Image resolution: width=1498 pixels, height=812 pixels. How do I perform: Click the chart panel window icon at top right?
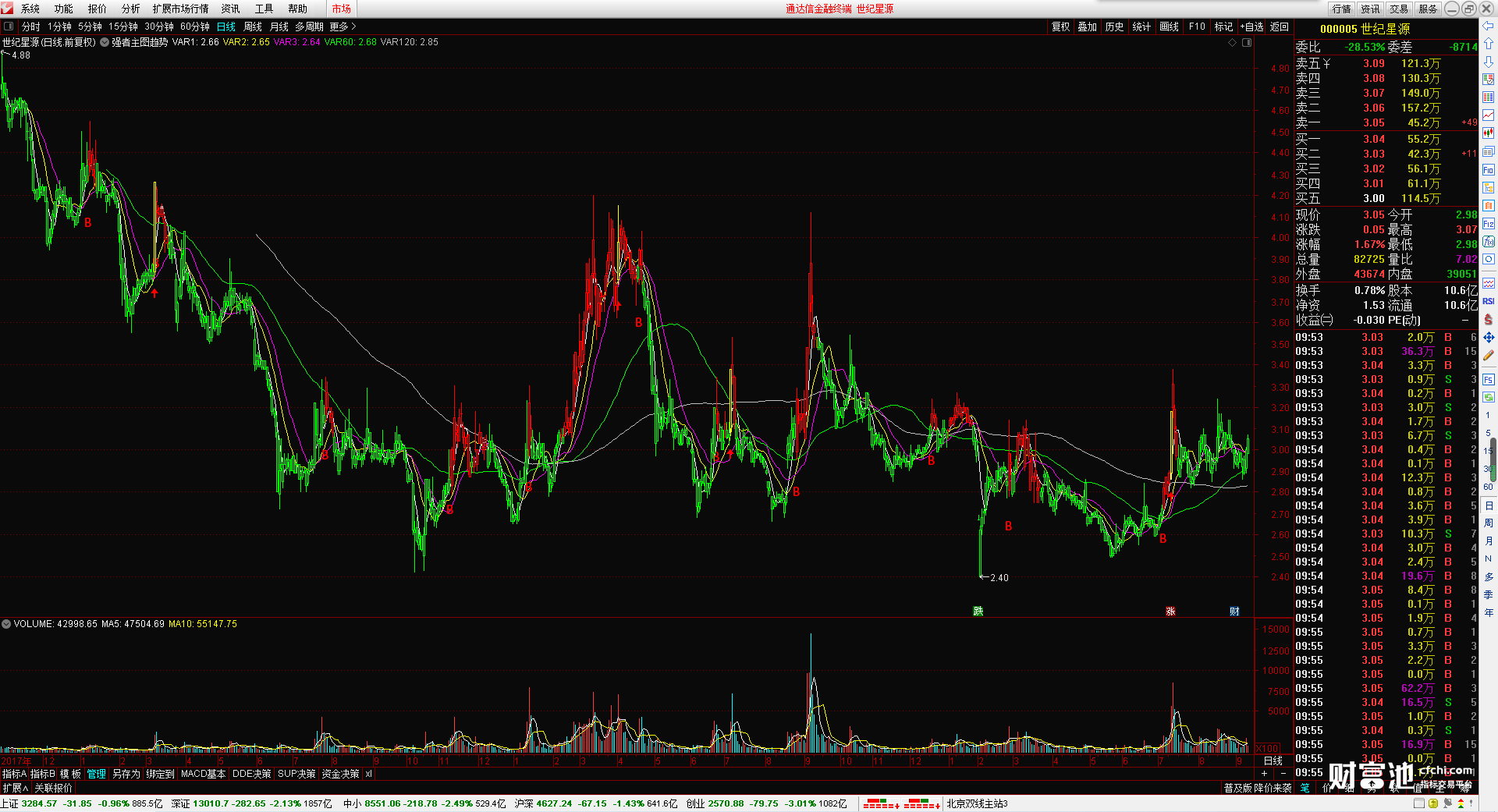tap(1247, 42)
